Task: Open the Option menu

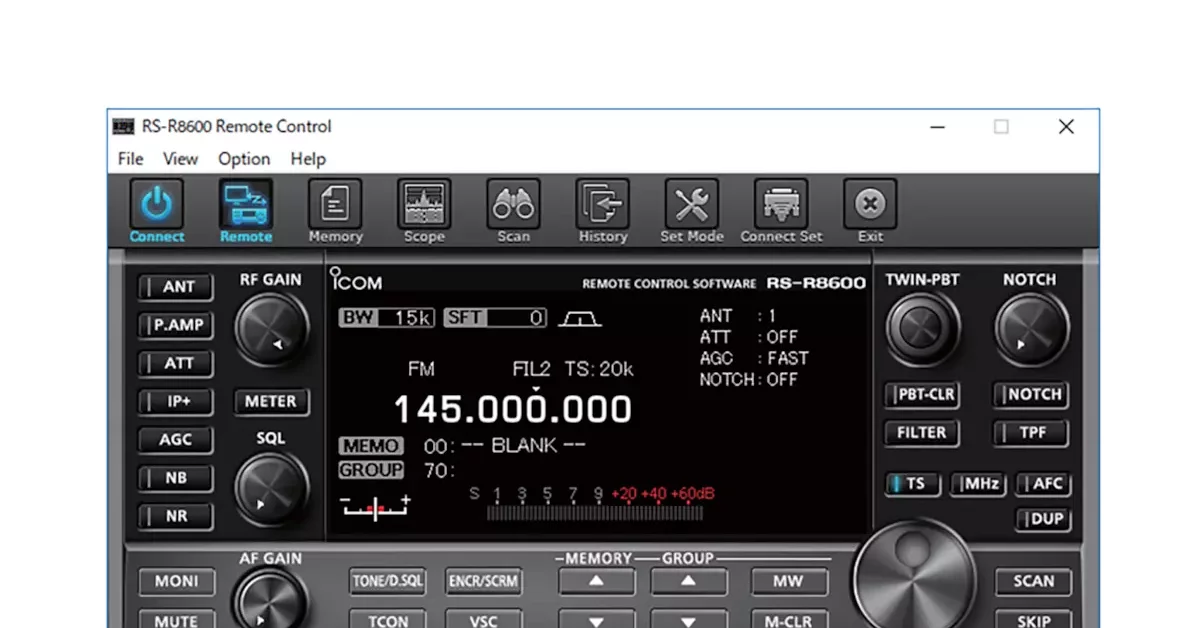Action: click(243, 159)
